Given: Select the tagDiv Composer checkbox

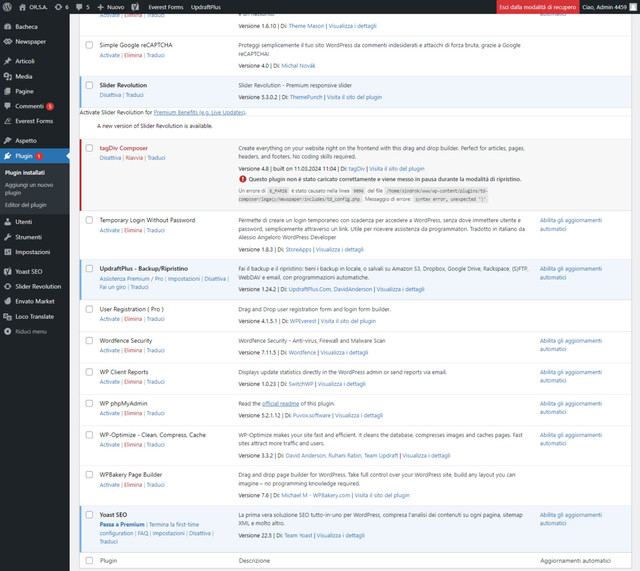Looking at the screenshot, I should pyautogui.click(x=89, y=148).
